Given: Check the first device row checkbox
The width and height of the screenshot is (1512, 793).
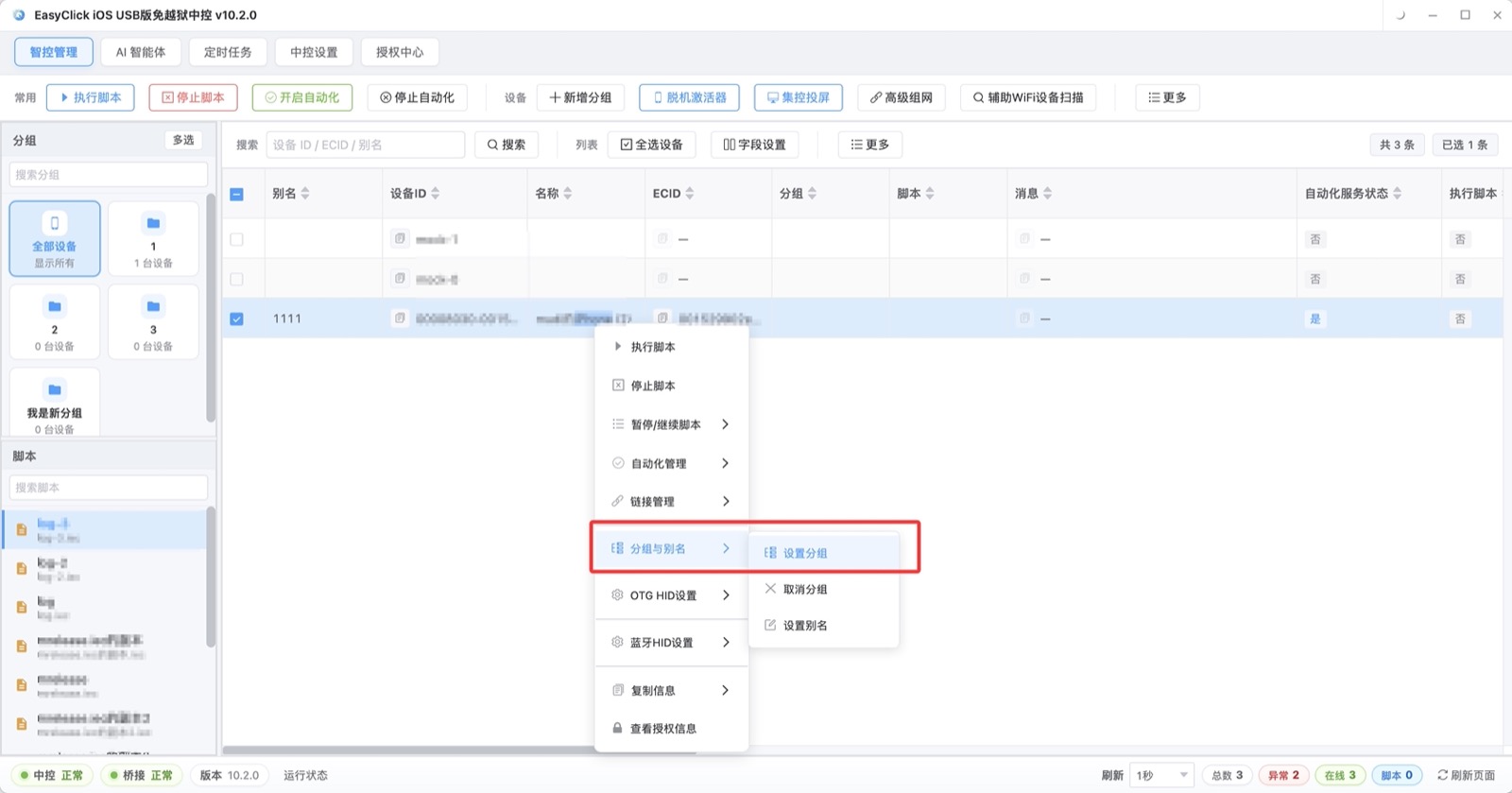Looking at the screenshot, I should click(x=237, y=239).
